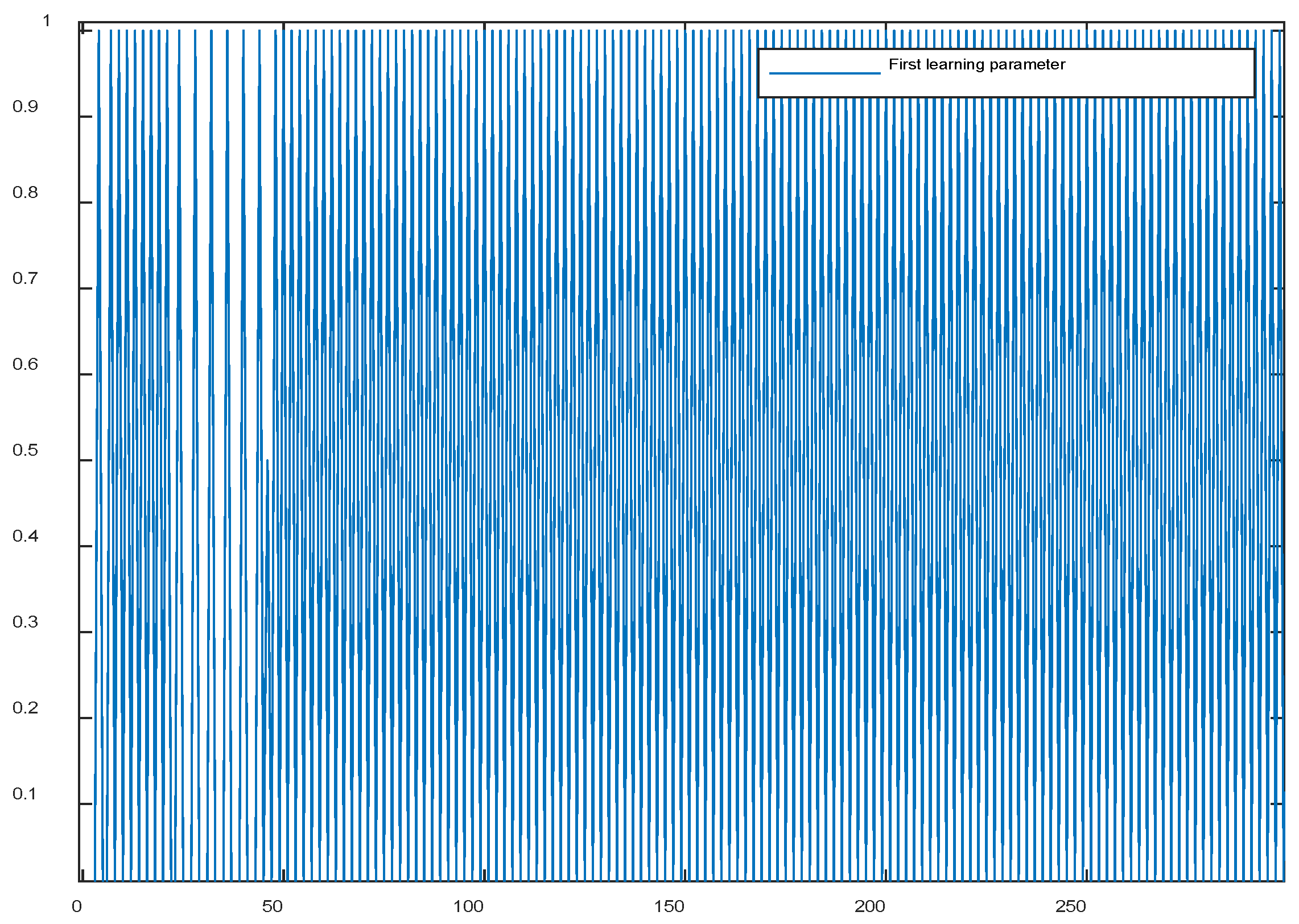Click y-axis tick label 0.6
Image resolution: width=1299 pixels, height=924 pixels.
point(25,364)
